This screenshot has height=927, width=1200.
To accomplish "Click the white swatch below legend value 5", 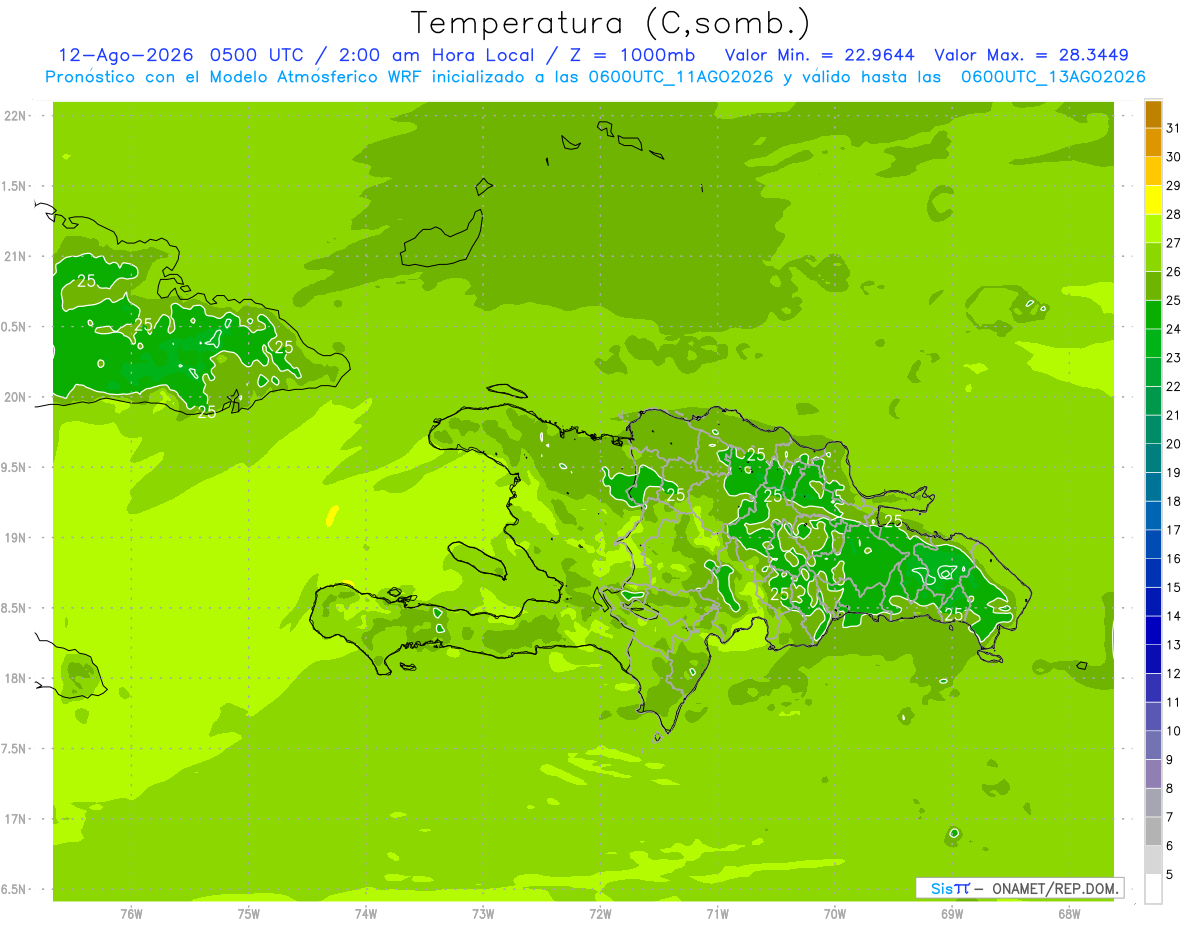I will click(x=1153, y=889).
